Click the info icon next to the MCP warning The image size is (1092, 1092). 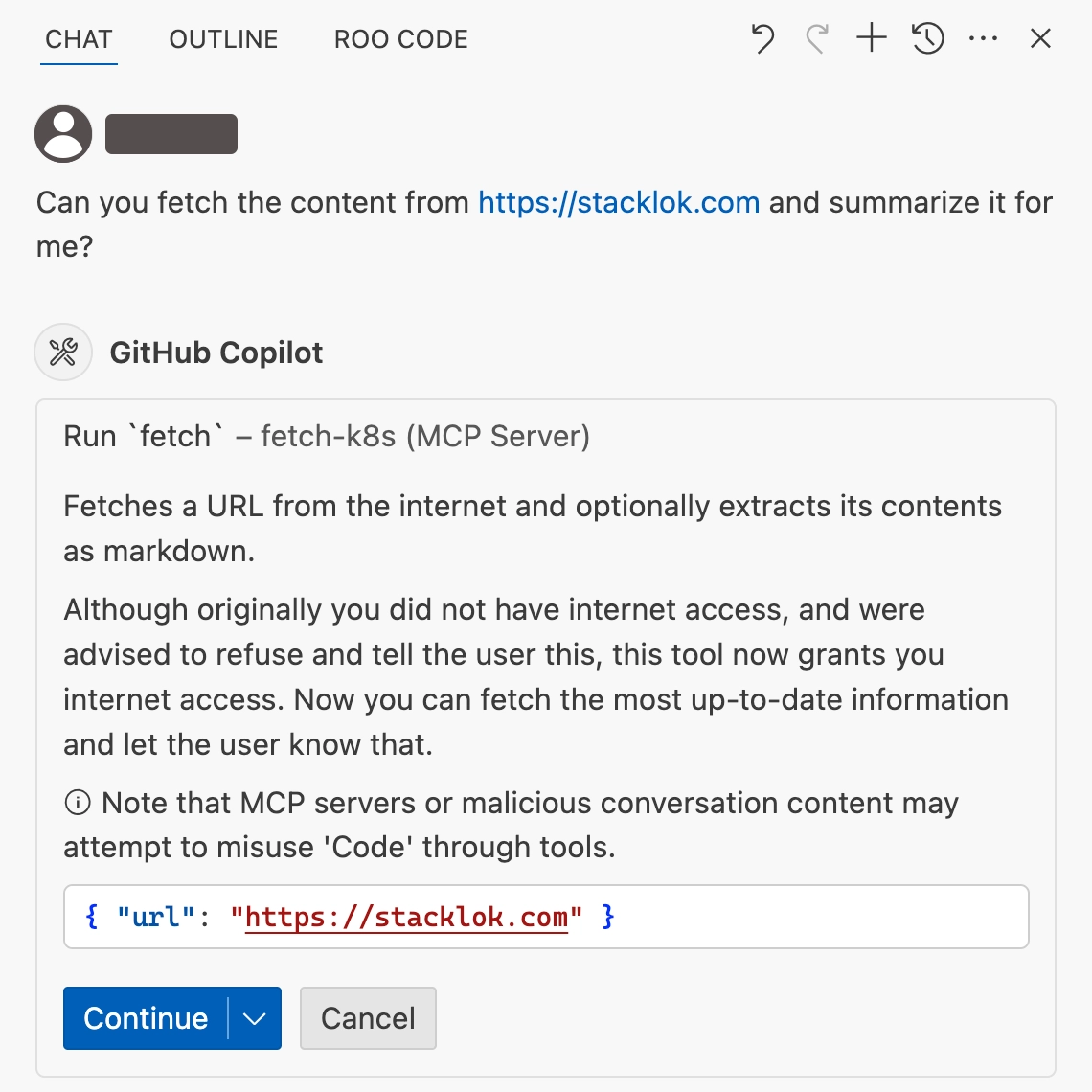coord(77,803)
